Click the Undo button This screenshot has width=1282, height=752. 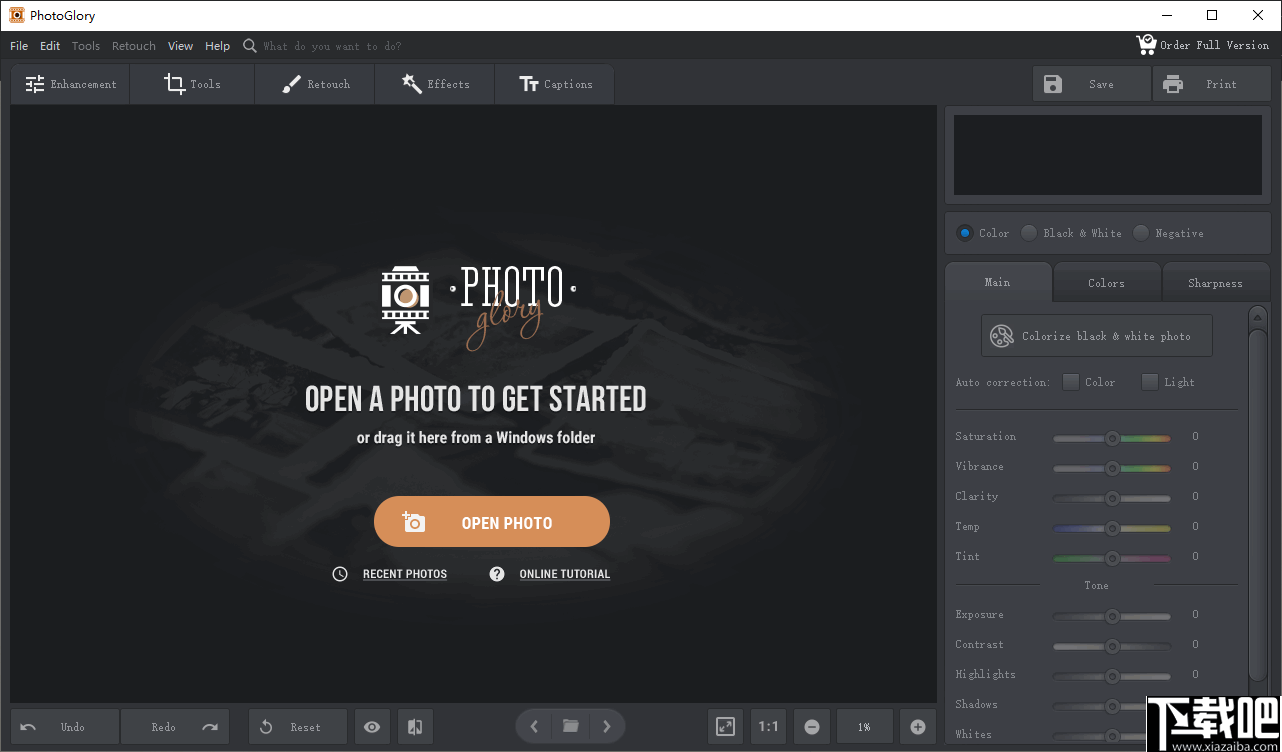click(x=65, y=727)
